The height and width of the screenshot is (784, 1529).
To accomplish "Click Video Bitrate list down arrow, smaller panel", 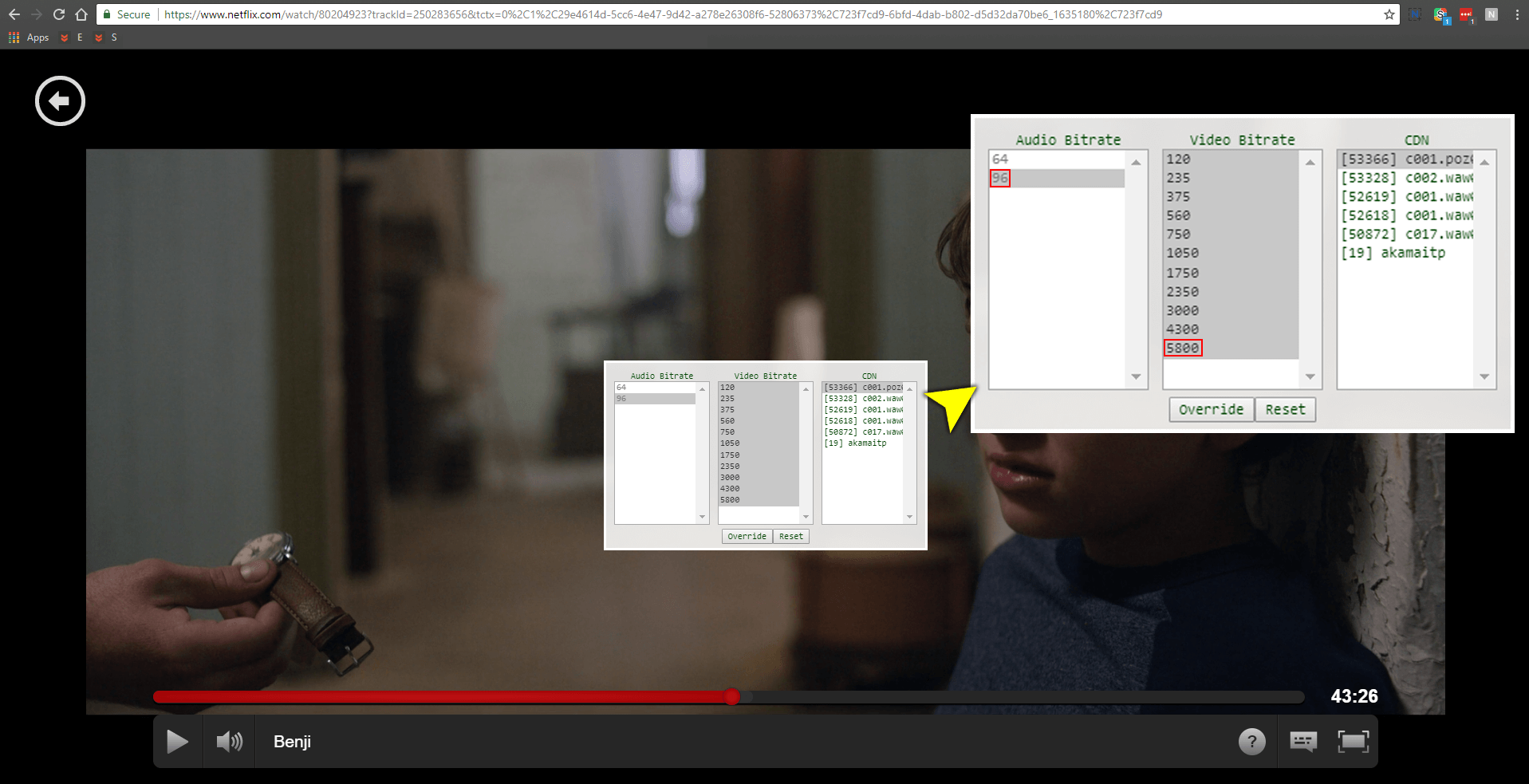I will [806, 517].
